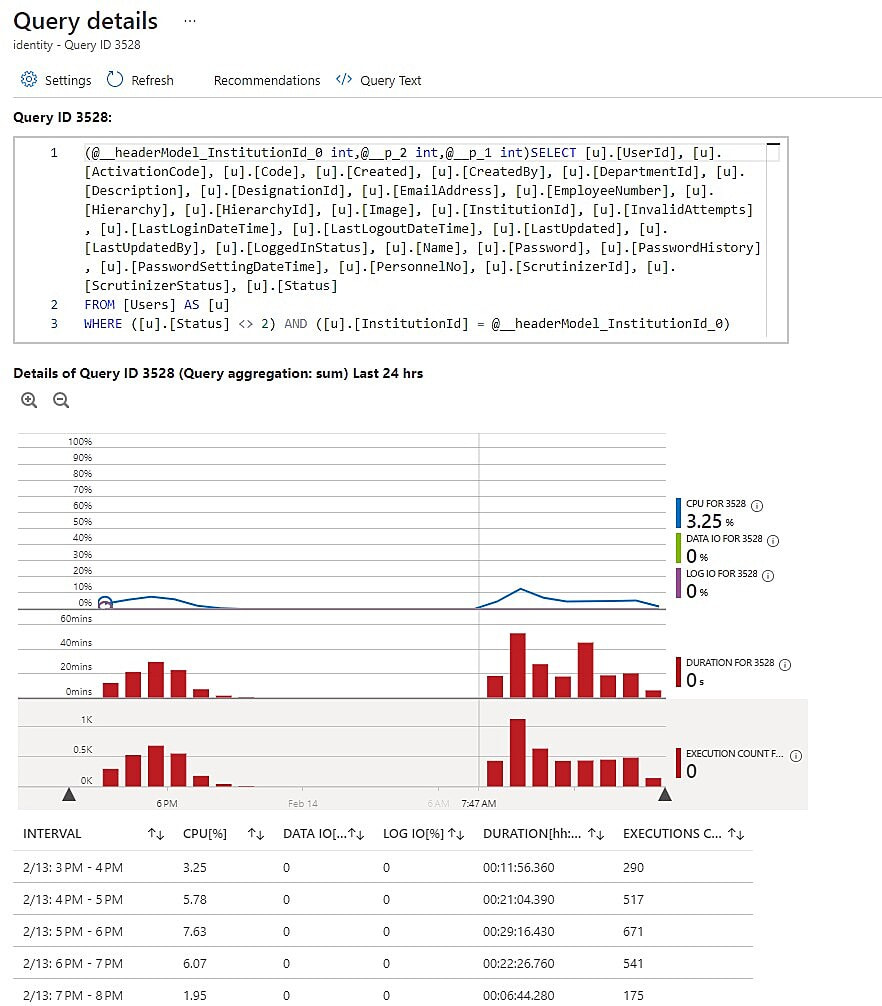Click the circular Refresh icon
The image size is (882, 1006).
click(x=115, y=80)
